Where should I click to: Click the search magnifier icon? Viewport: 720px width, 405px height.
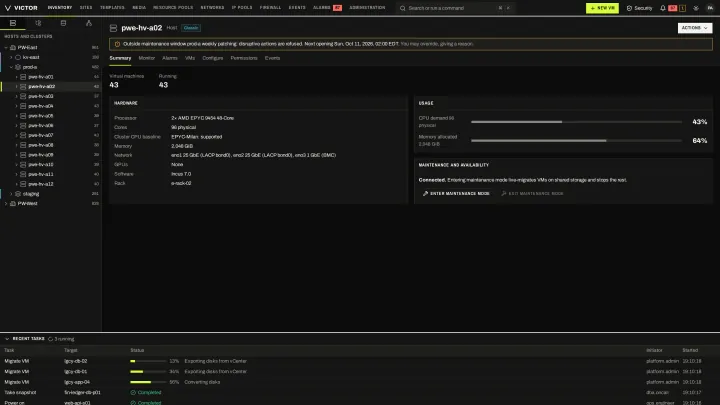pos(403,8)
